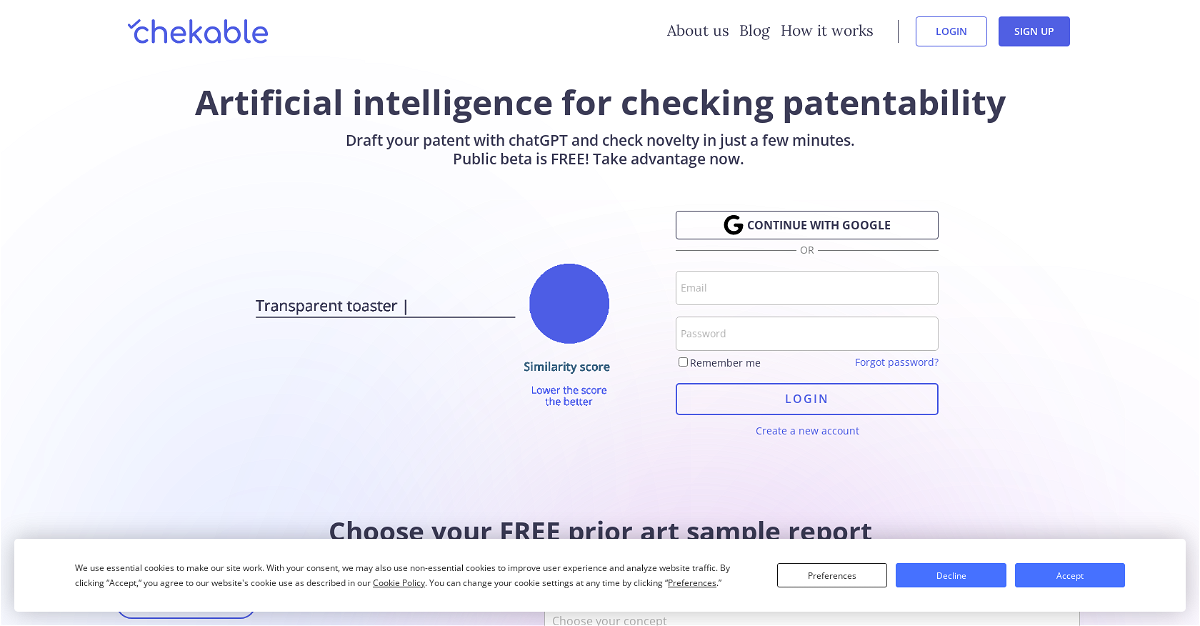Click the LOGIN button in the header

(x=950, y=31)
